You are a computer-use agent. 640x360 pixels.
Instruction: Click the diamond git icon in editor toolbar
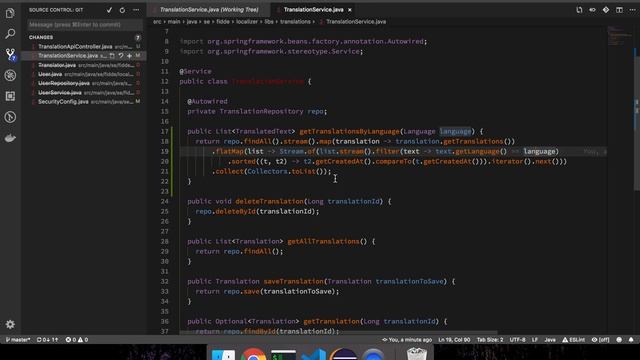pyautogui.click(x=606, y=10)
